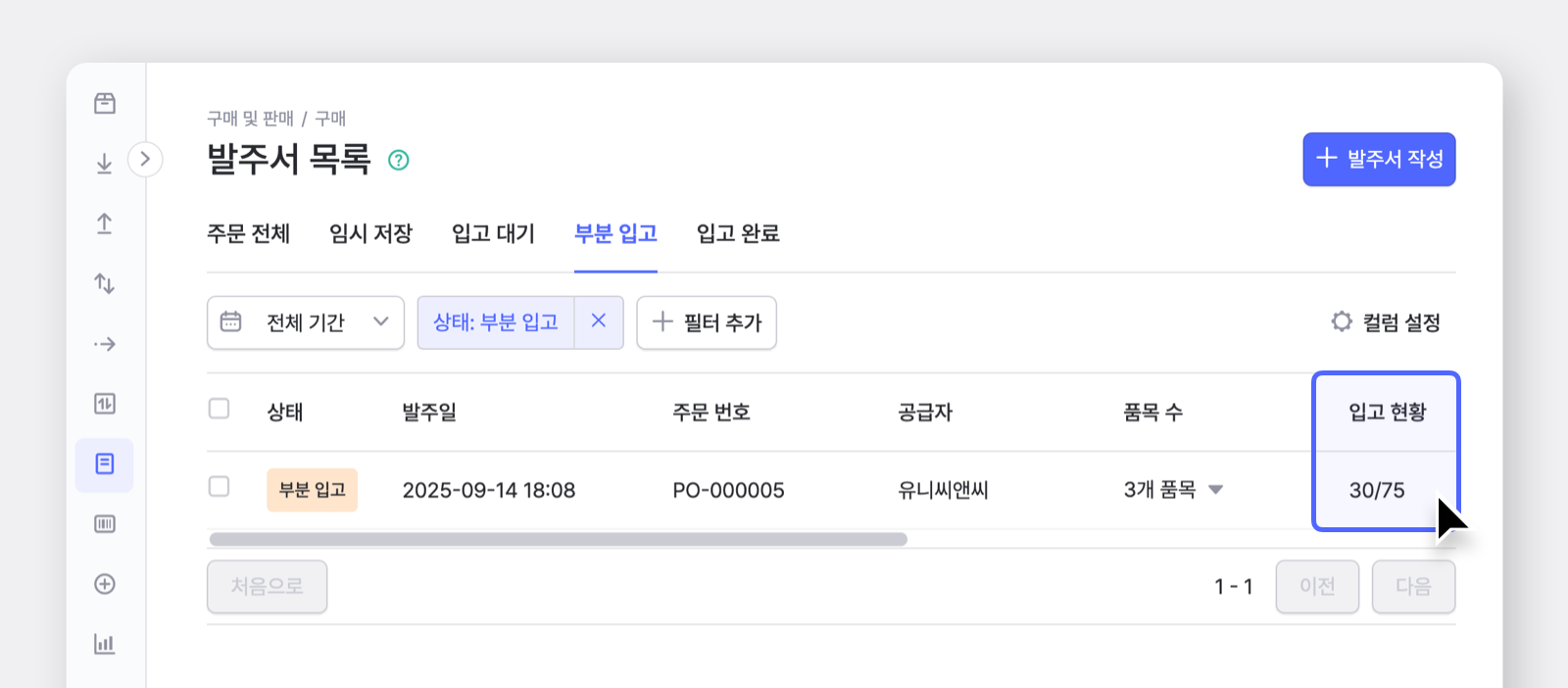The image size is (1568, 688).
Task: Expand the 3개 품목 dropdown arrow
Action: point(1216,490)
